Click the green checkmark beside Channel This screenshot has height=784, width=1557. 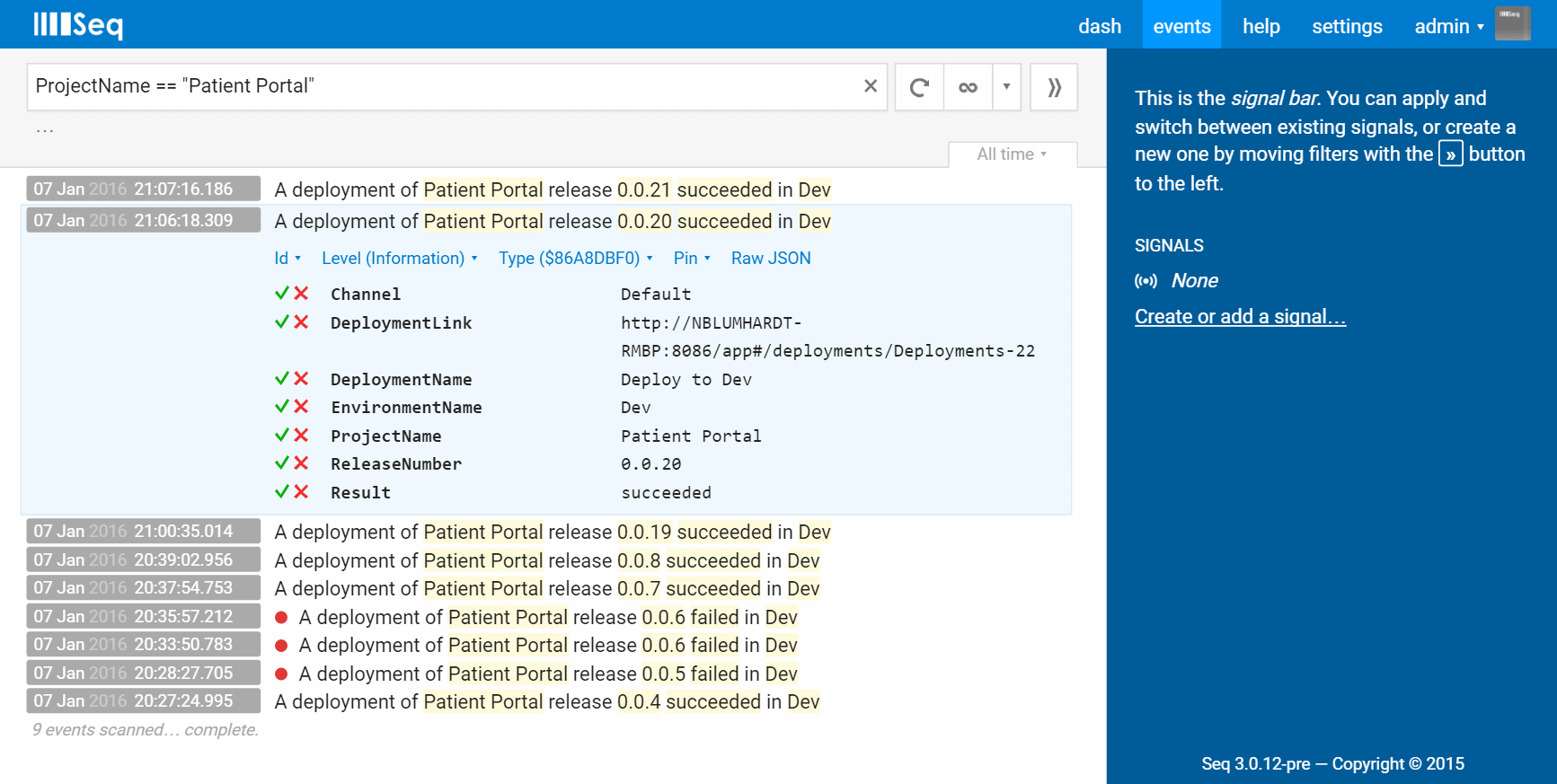point(282,293)
